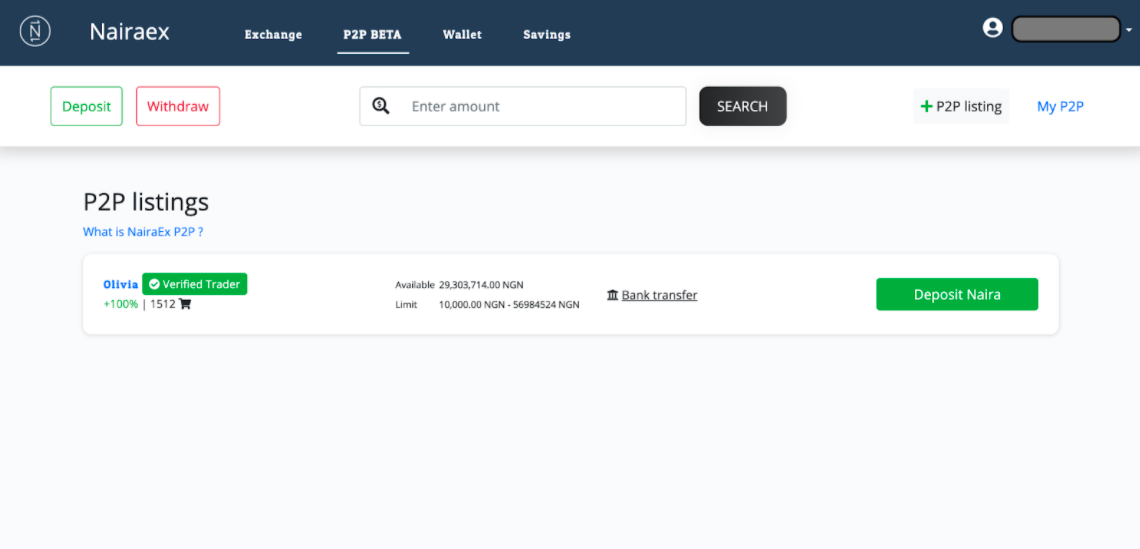Click the SEARCH button
Viewport: 1140px width, 549px height.
(x=742, y=106)
